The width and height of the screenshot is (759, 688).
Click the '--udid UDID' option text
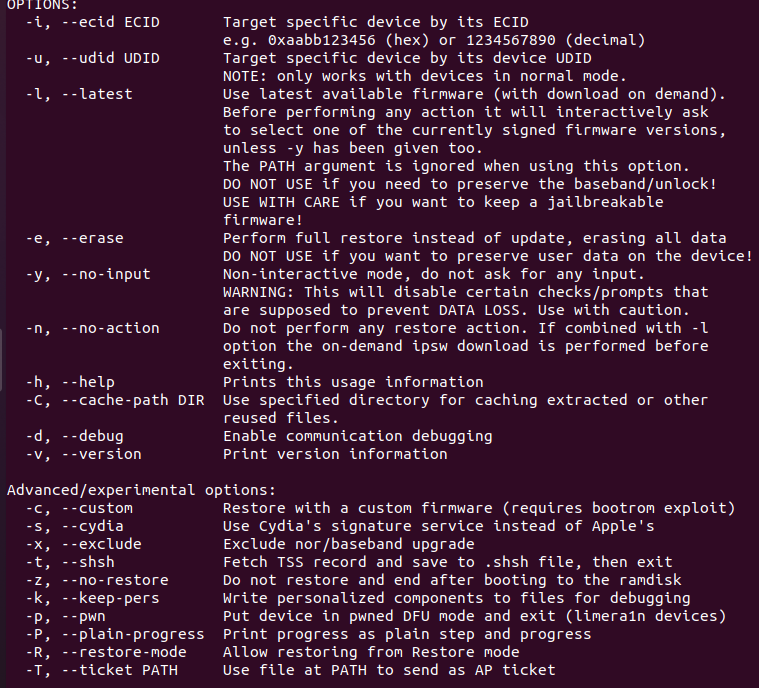(x=111, y=58)
